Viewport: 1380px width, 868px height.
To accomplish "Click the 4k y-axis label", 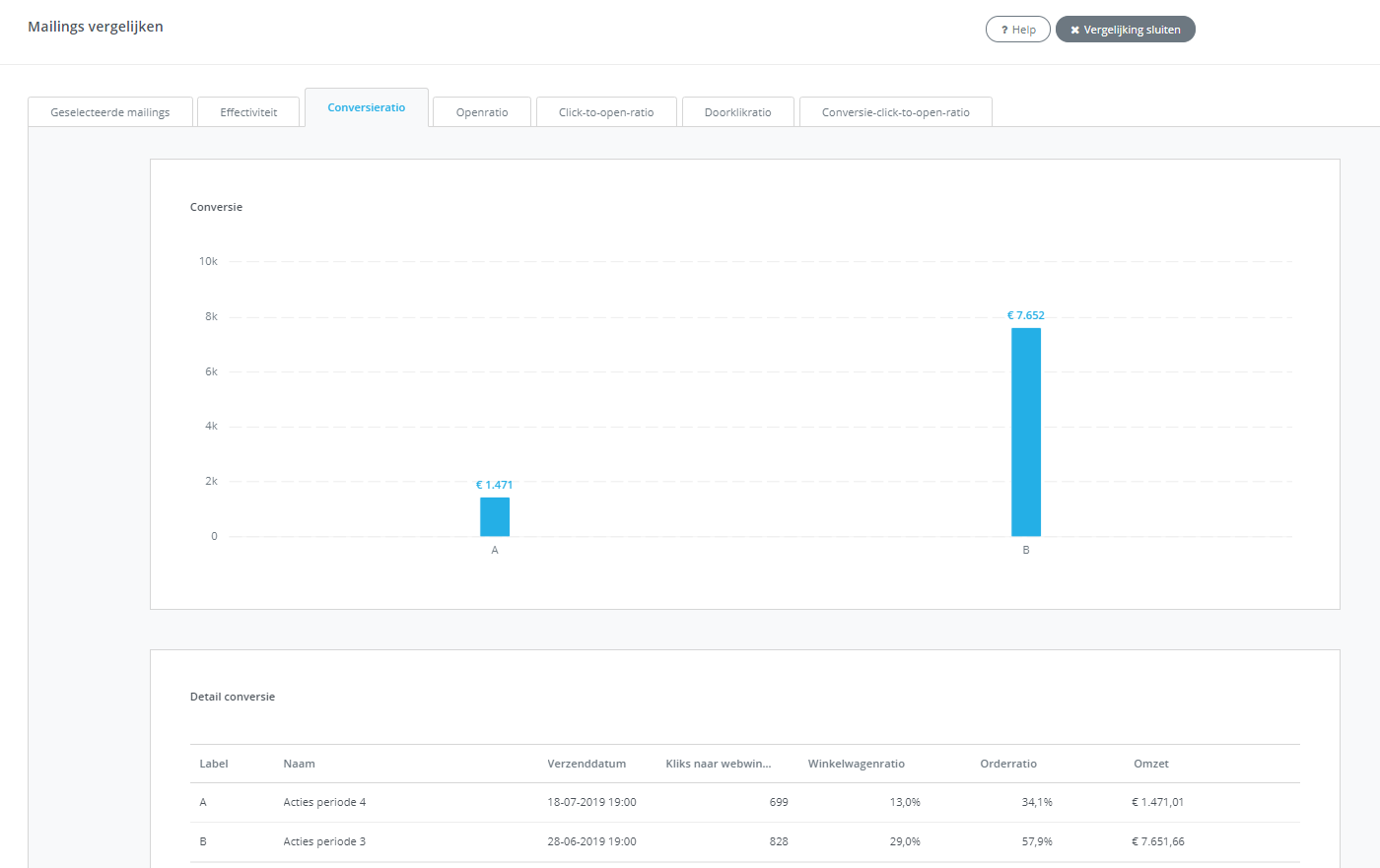I will 211,426.
